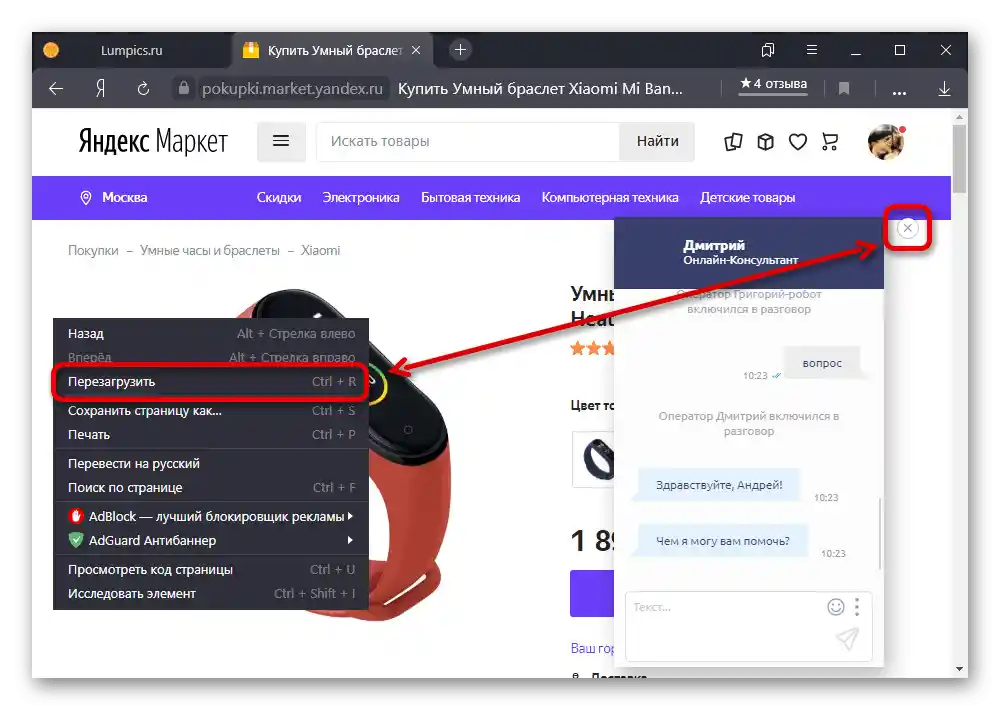
Task: Click the Найти search button
Action: click(x=658, y=141)
